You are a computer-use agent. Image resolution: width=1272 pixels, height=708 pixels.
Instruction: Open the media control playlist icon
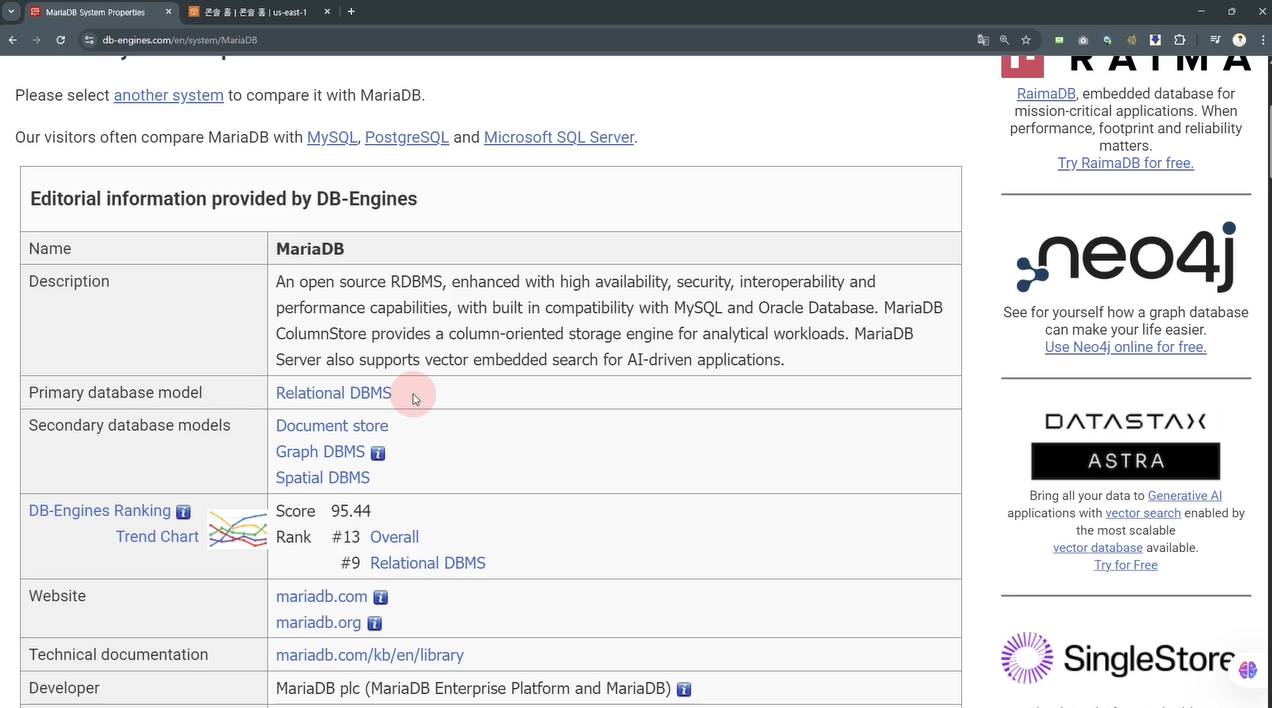(x=1215, y=40)
